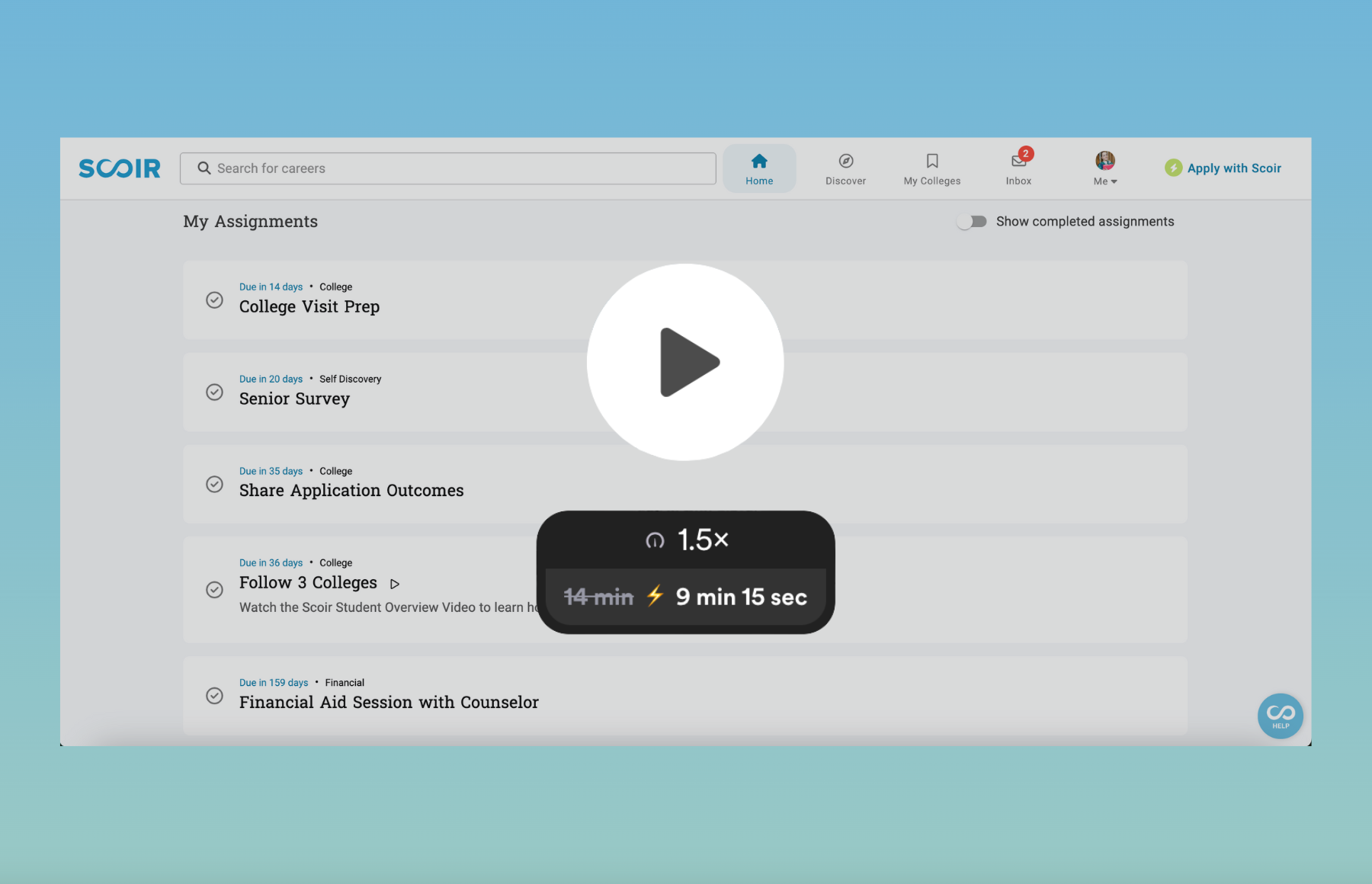The height and width of the screenshot is (884, 1372).
Task: Switch to the Discover tab
Action: pos(845,168)
